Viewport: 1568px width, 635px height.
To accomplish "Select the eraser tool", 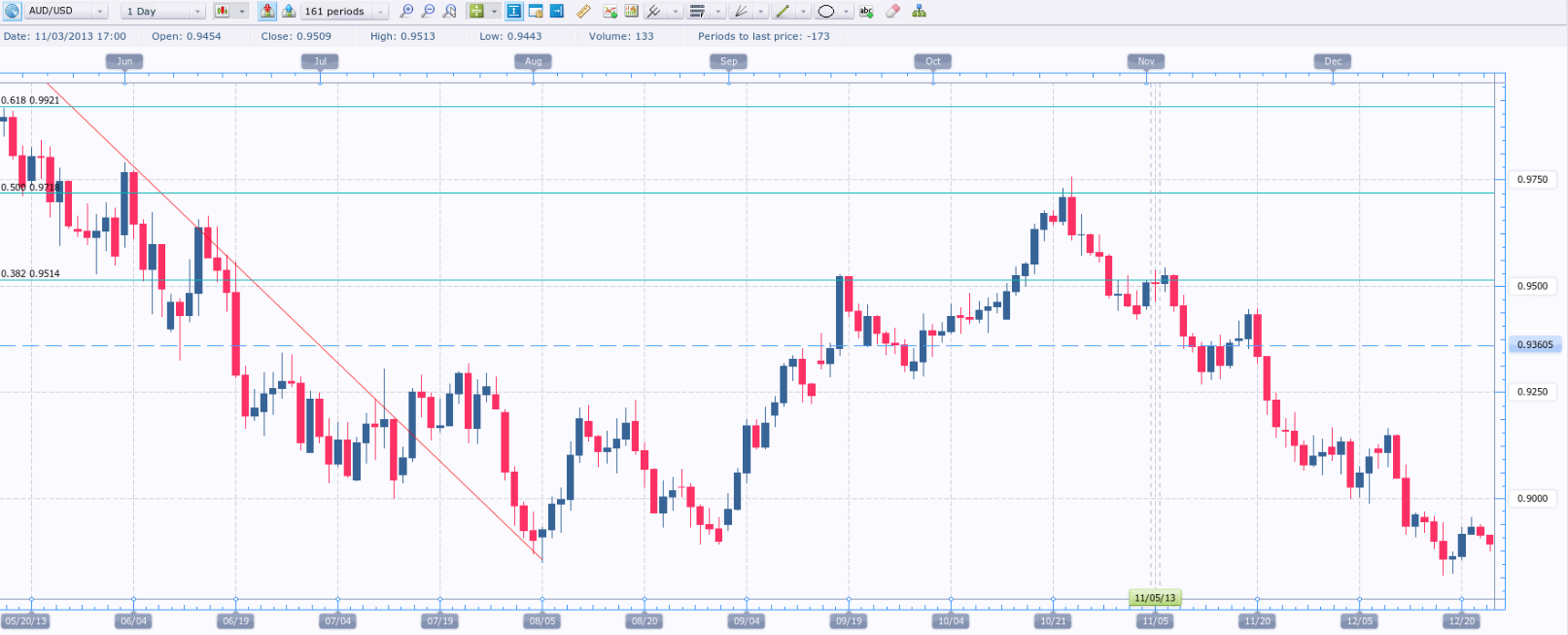I will pos(892,11).
